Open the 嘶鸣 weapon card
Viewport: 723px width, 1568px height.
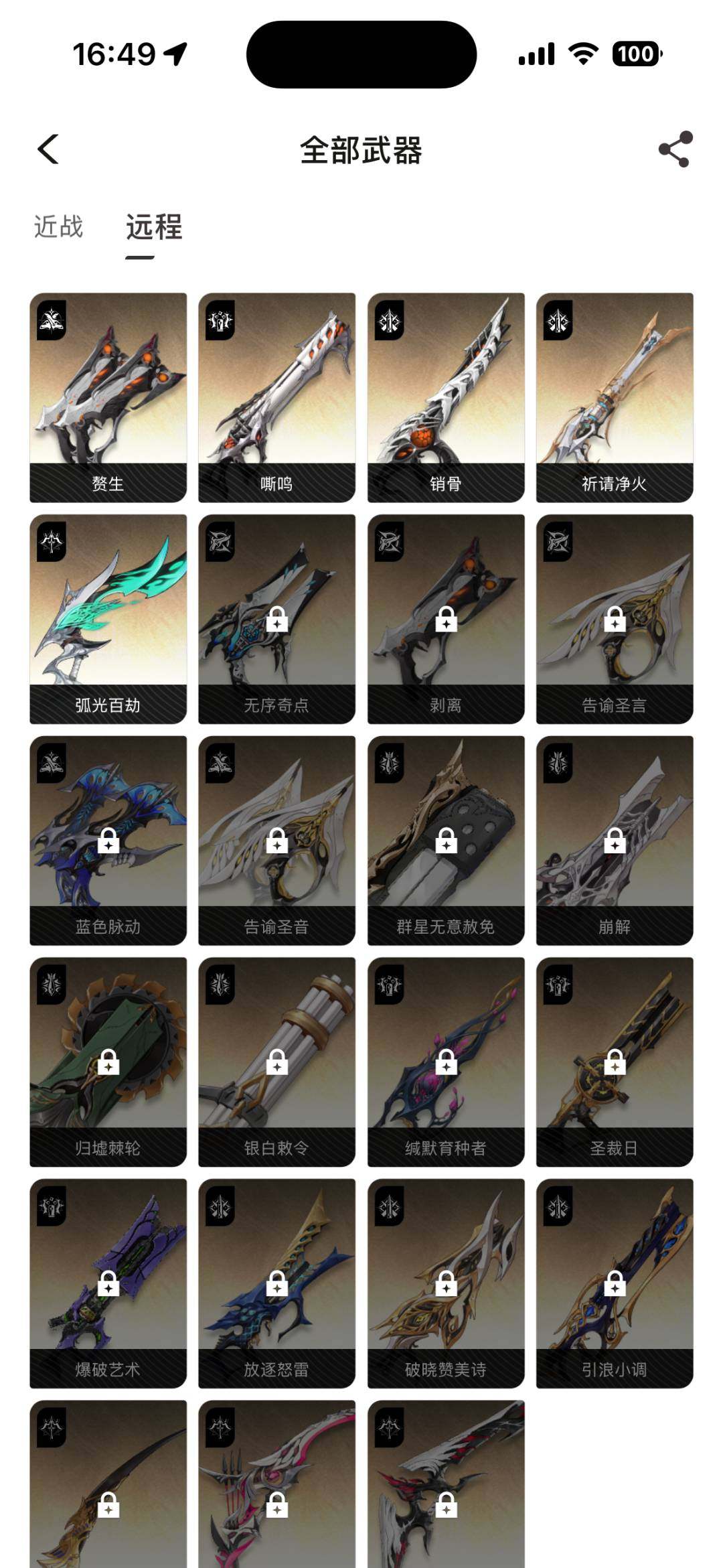pyautogui.click(x=277, y=397)
